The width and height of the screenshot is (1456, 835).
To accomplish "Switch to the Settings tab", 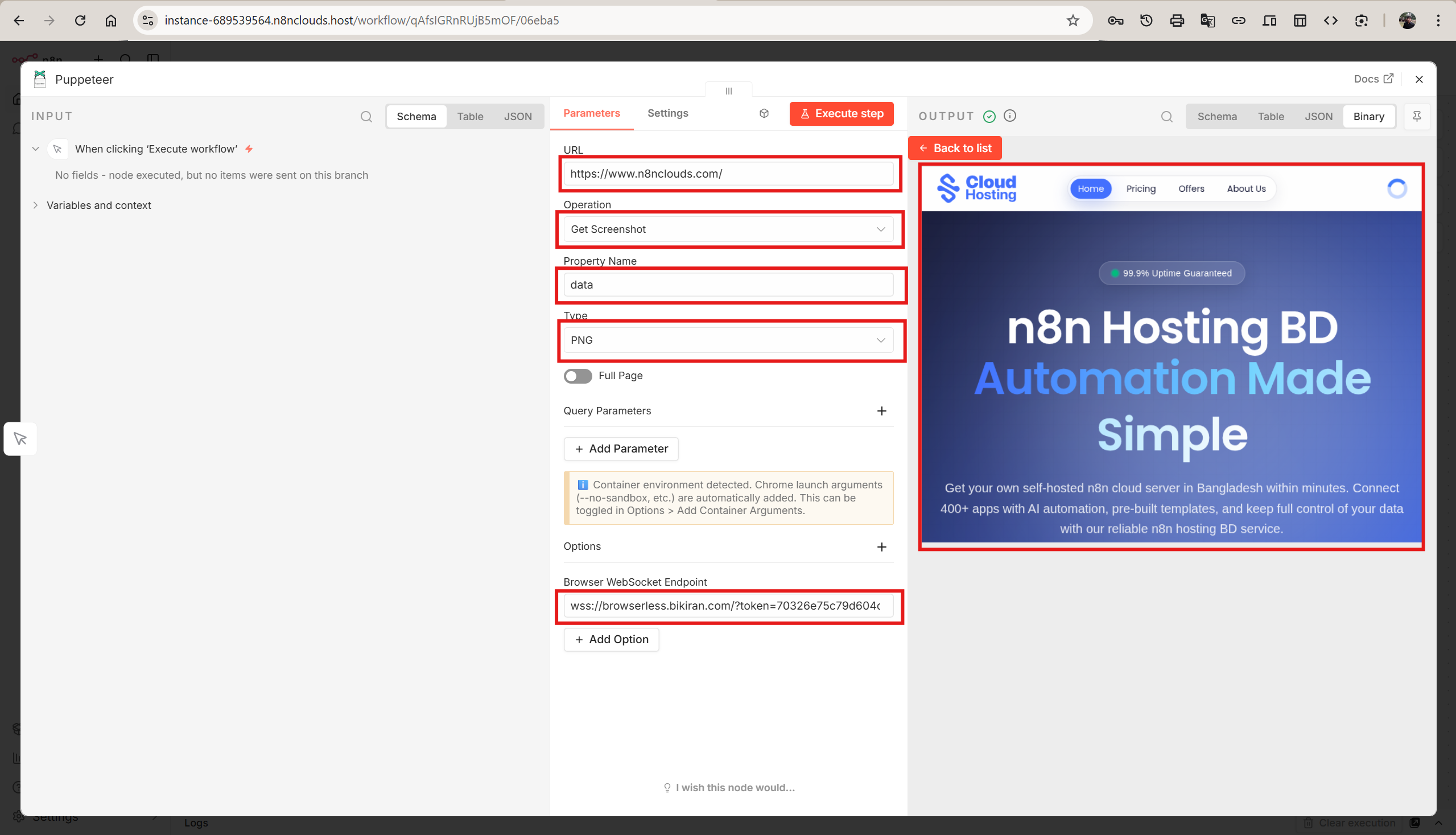I will [667, 113].
